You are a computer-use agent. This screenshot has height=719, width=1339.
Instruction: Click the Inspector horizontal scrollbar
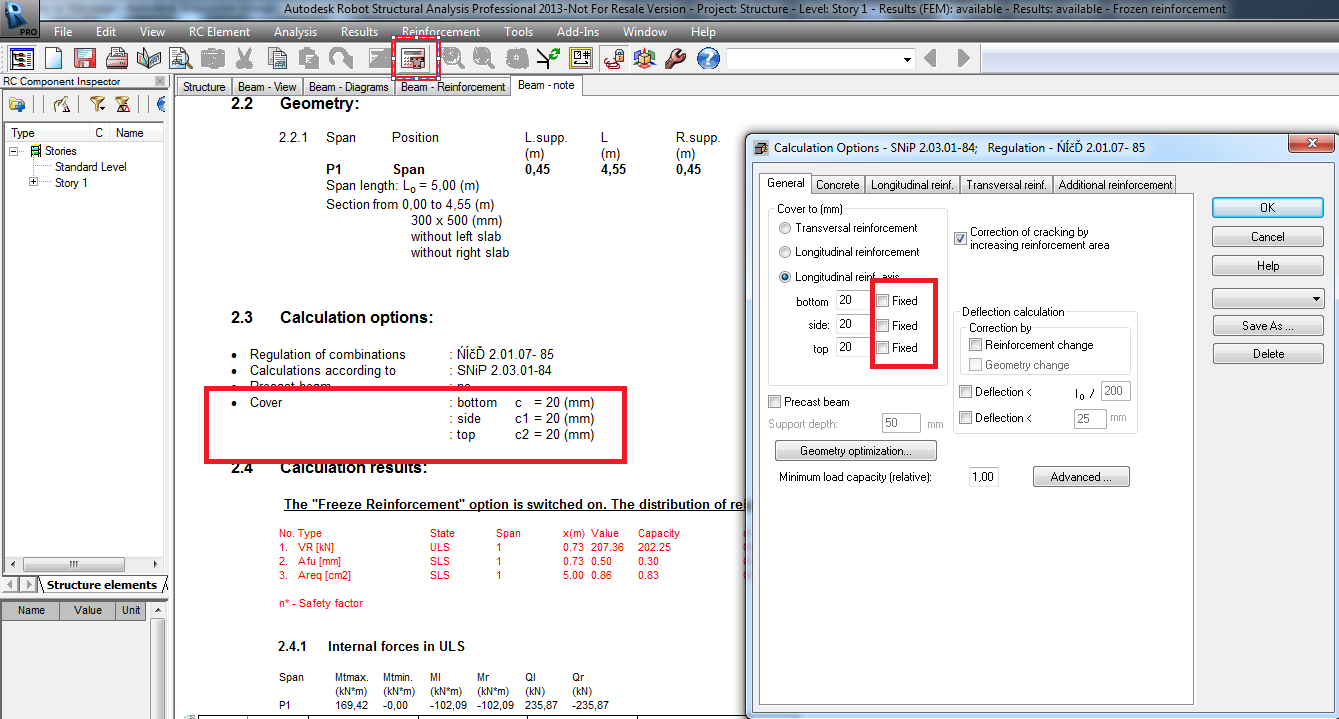coord(84,565)
